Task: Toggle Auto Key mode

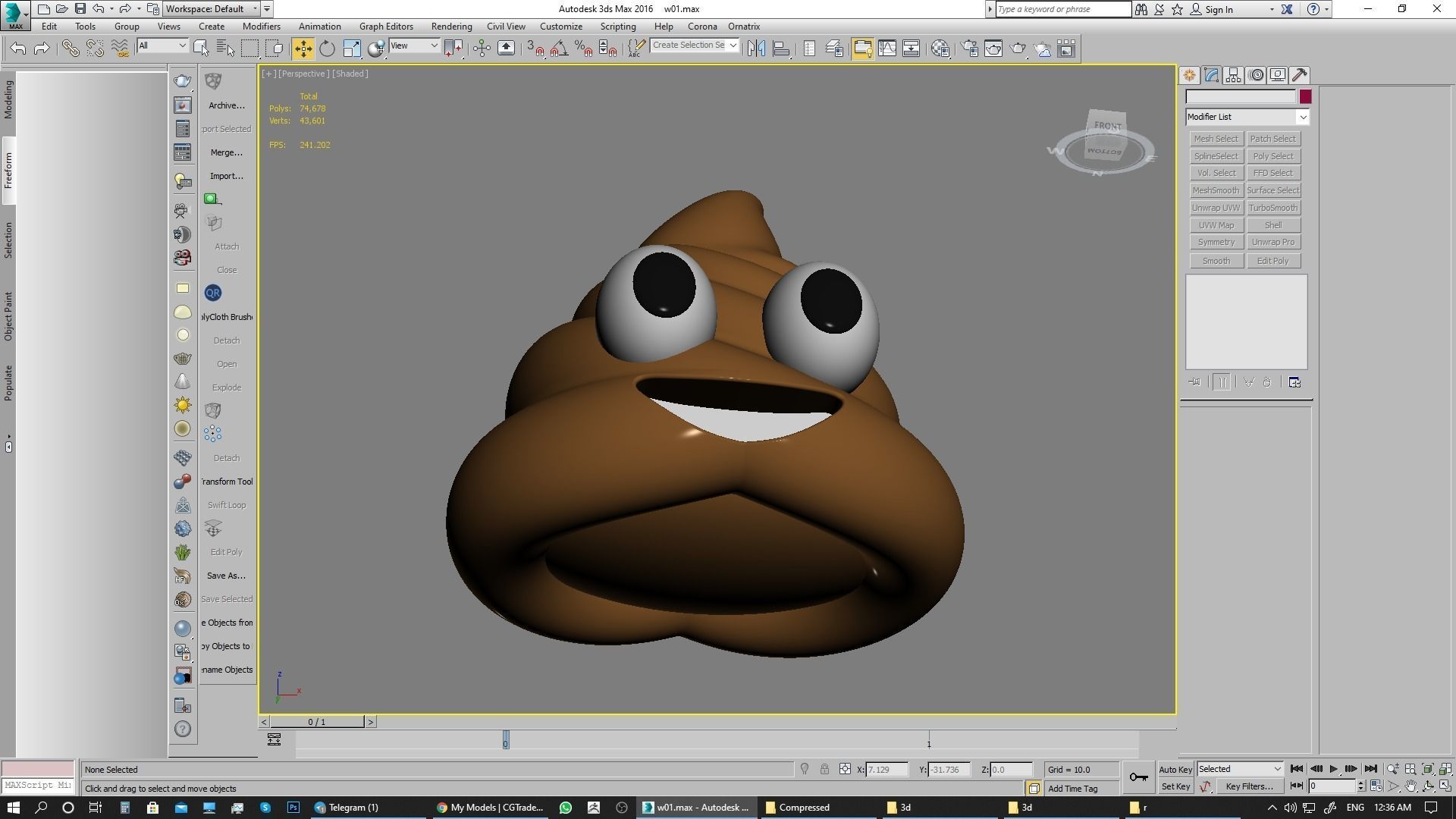Action: pyautogui.click(x=1175, y=769)
